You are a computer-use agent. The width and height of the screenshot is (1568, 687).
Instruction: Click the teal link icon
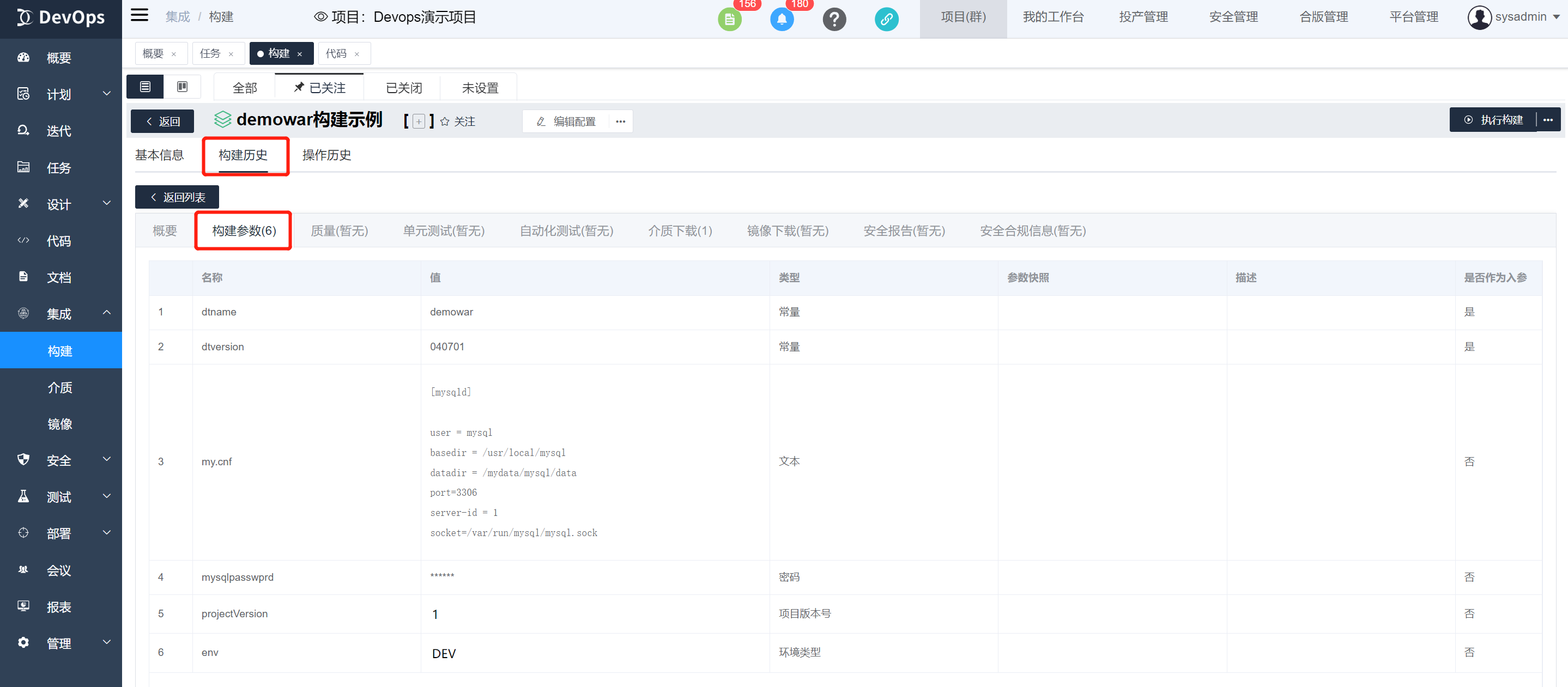pyautogui.click(x=886, y=20)
